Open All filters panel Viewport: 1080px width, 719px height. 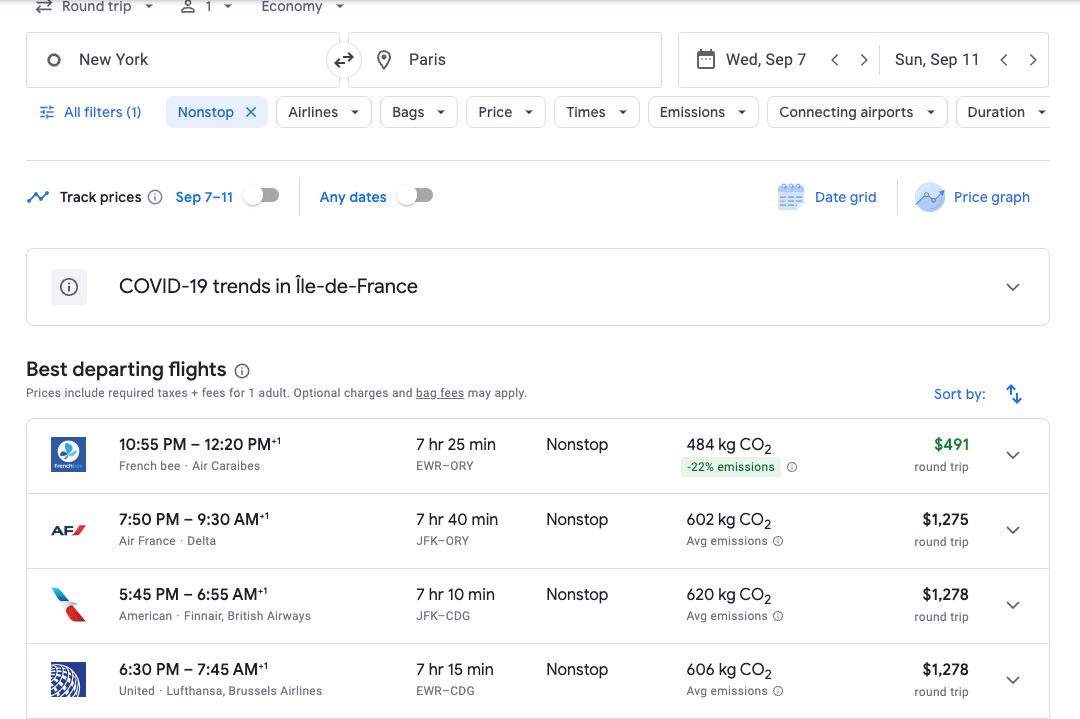pyautogui.click(x=90, y=112)
